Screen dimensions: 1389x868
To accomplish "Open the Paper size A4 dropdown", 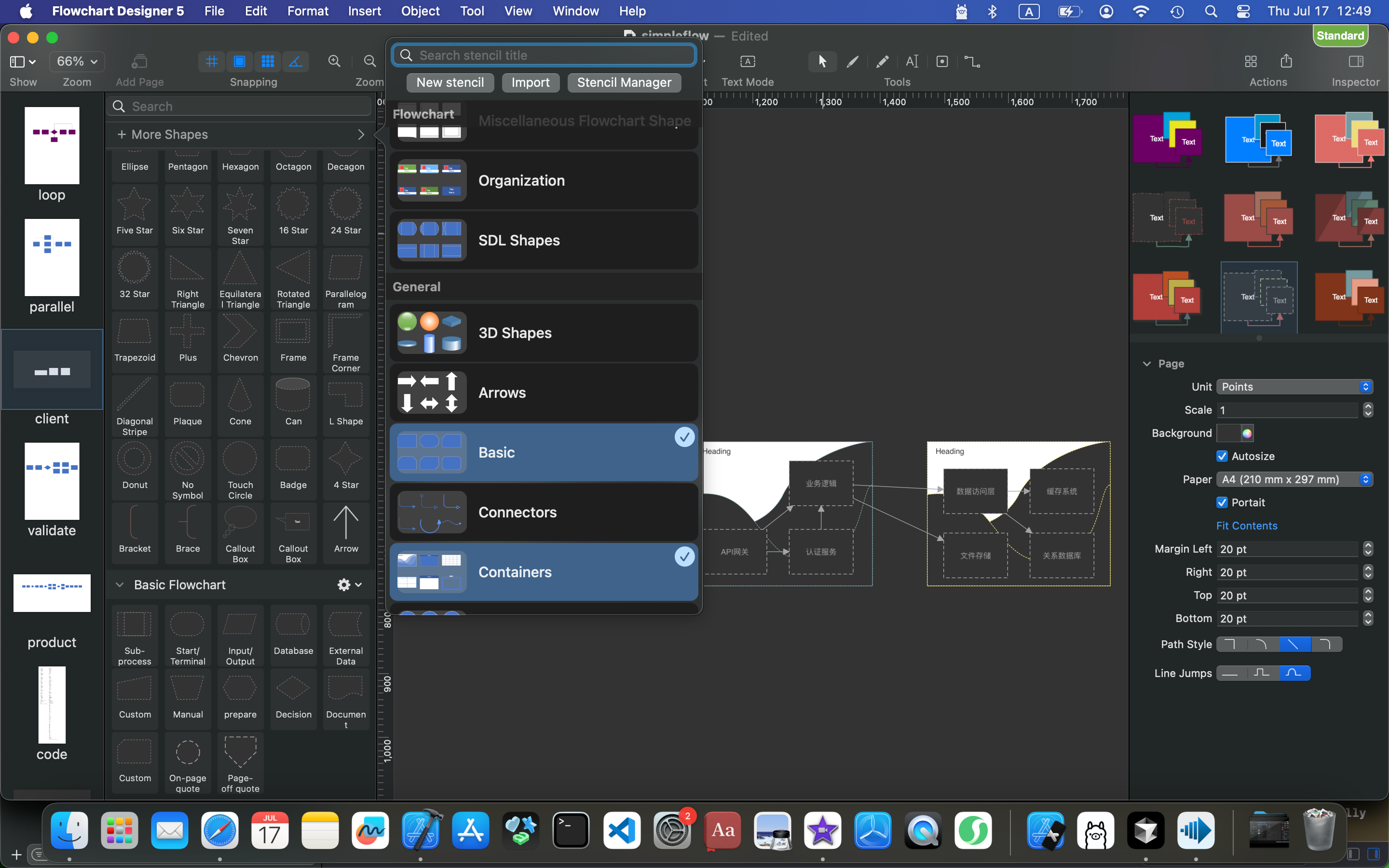I will pos(1294,479).
